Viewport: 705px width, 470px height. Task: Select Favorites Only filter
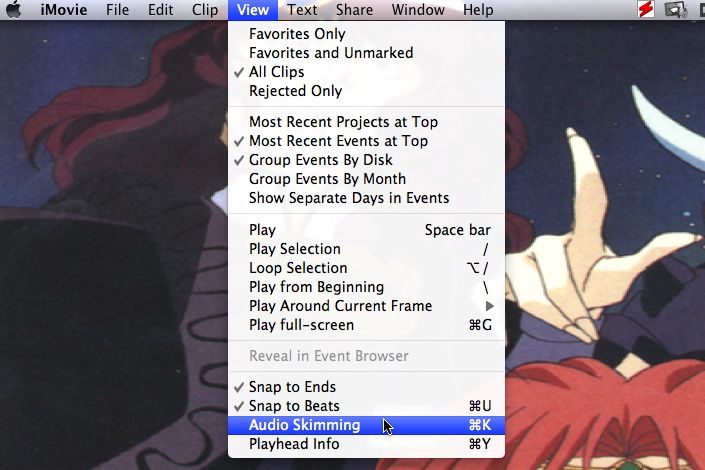pyautogui.click(x=366, y=34)
